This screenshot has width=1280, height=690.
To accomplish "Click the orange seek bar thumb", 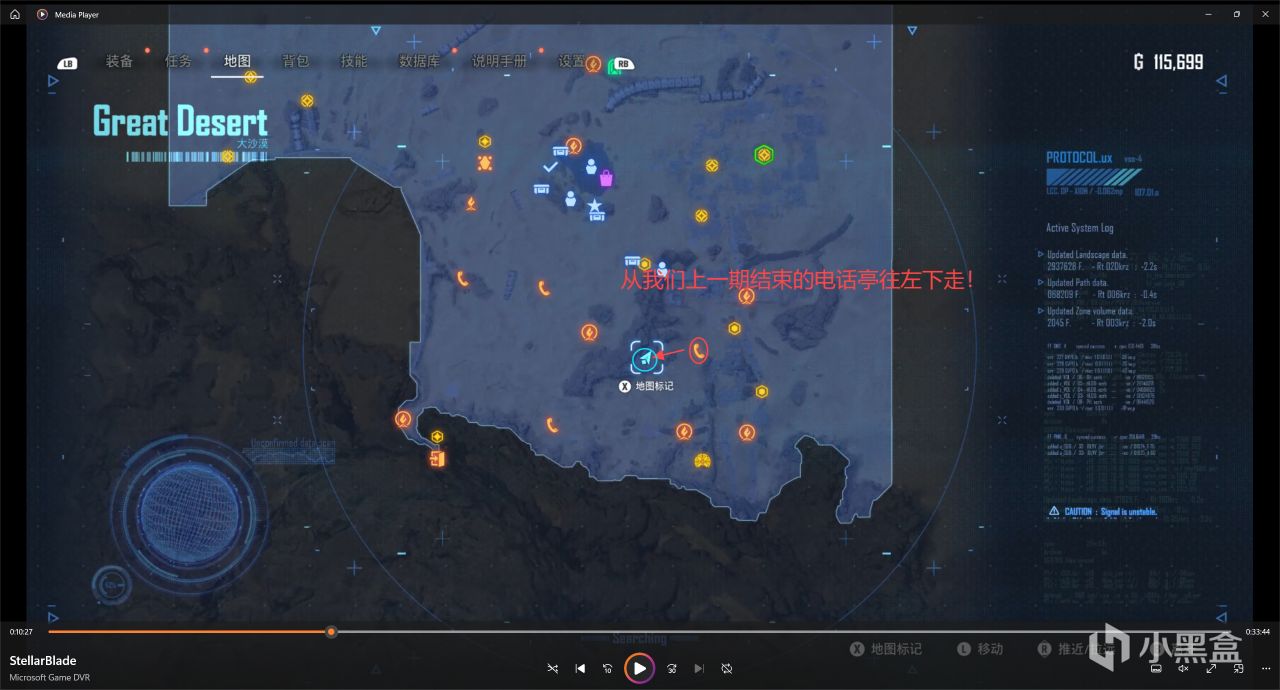I will pyautogui.click(x=331, y=631).
